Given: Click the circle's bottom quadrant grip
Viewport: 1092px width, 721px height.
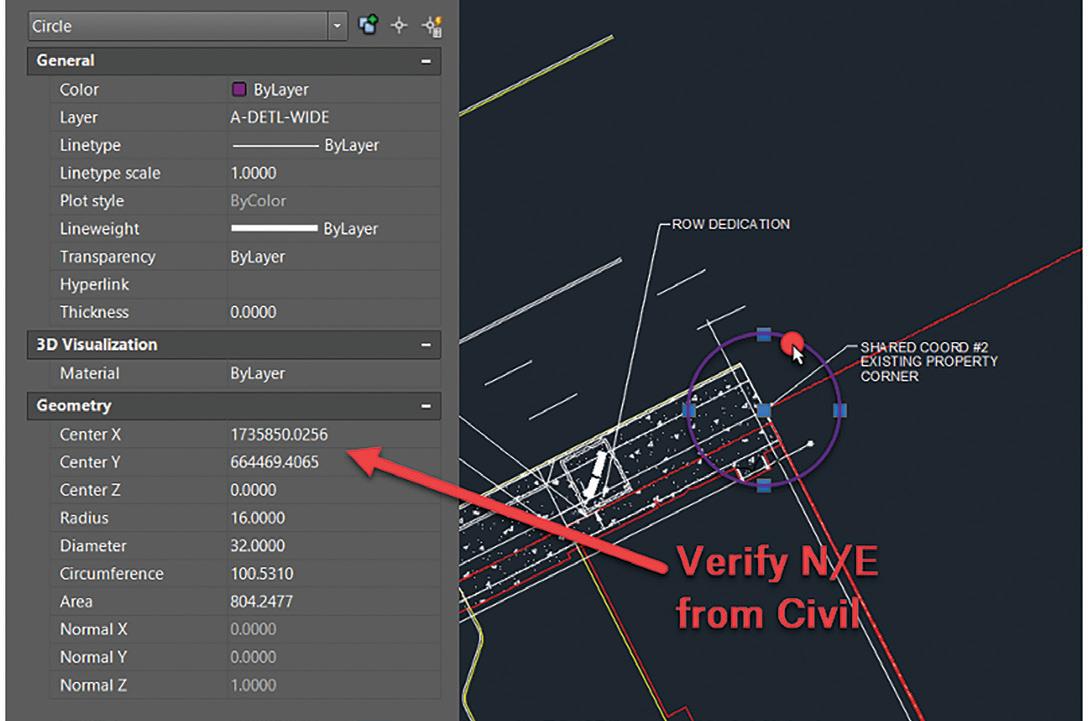Looking at the screenshot, I should [x=764, y=486].
